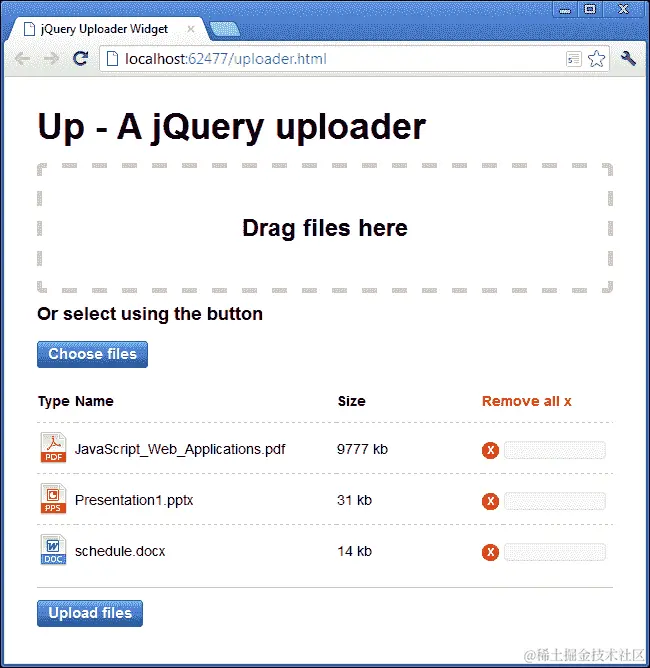
Task: Click the Name column header
Action: [x=94, y=401]
